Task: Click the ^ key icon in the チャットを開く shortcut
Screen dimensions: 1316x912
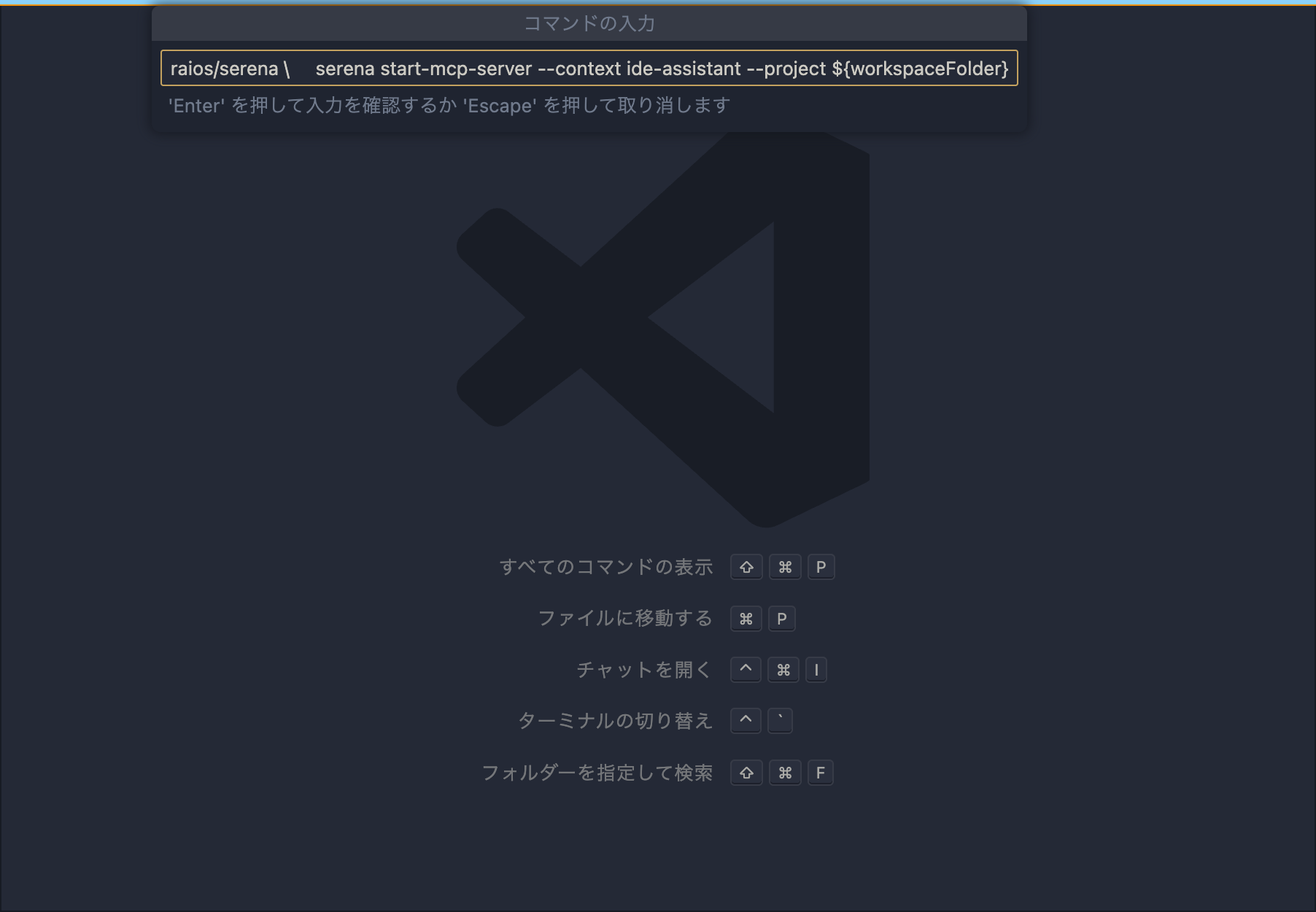Action: (745, 669)
